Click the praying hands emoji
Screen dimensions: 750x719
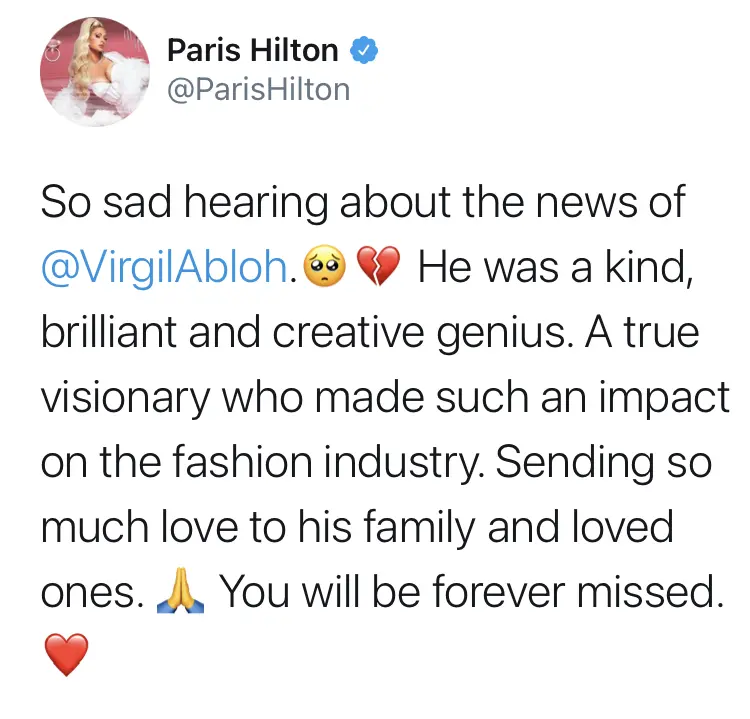coord(181,594)
